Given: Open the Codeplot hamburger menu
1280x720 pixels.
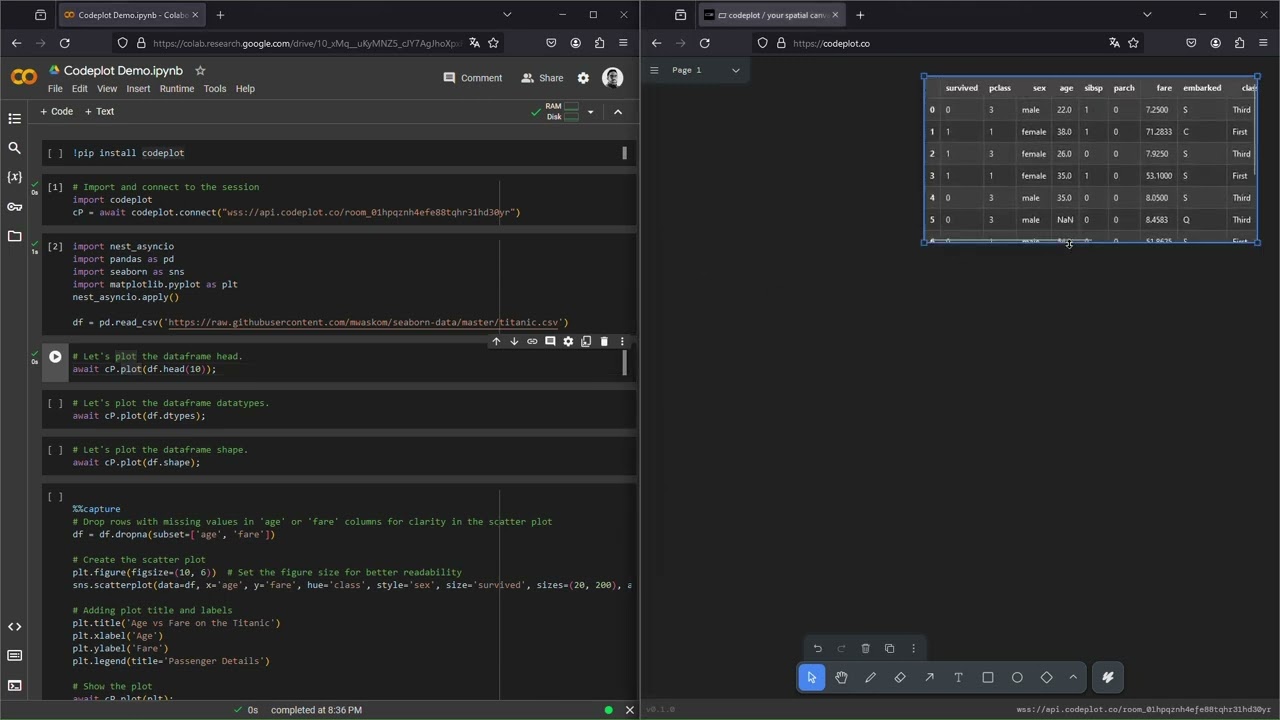Looking at the screenshot, I should [654, 70].
